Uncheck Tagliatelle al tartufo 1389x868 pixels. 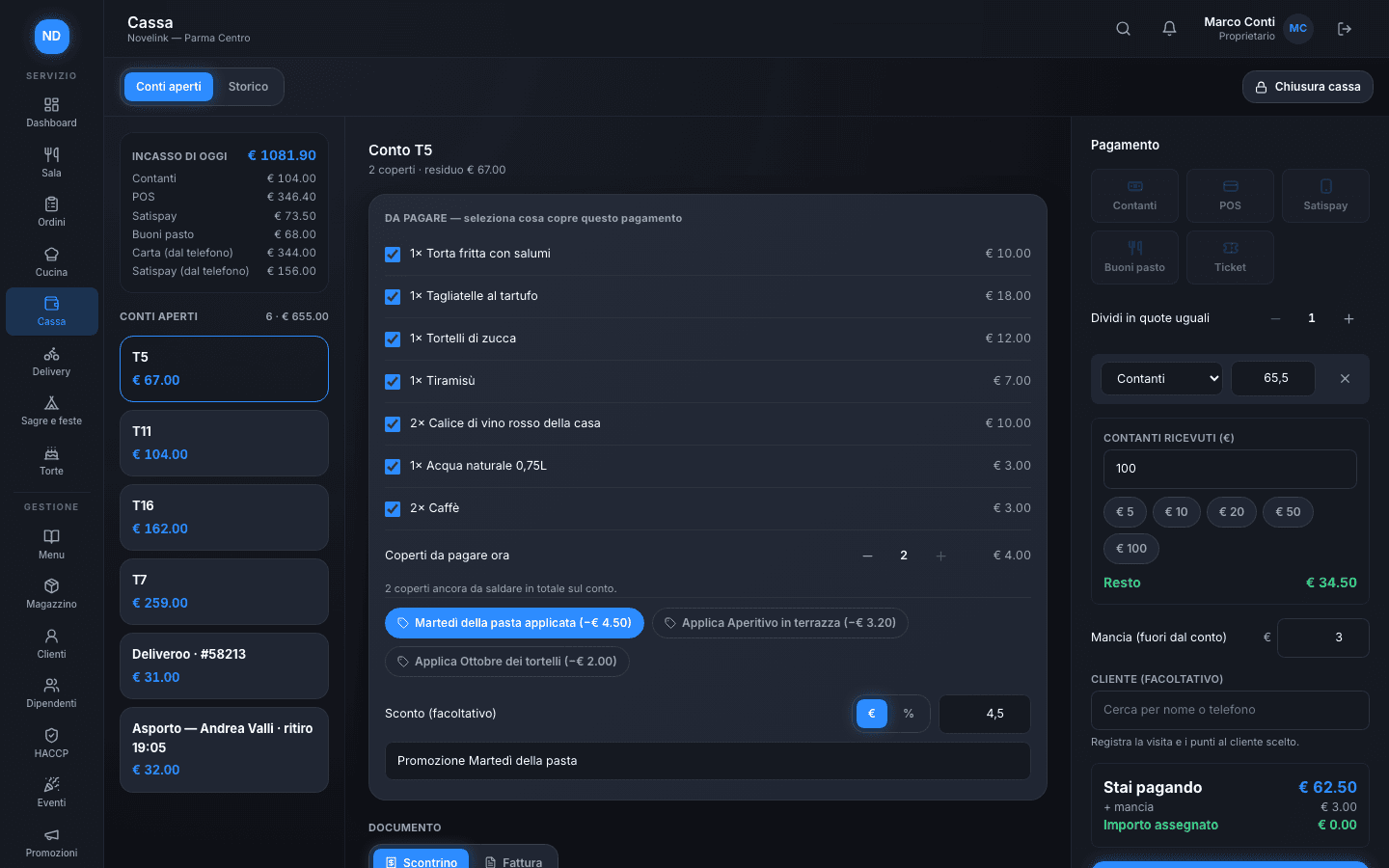(x=393, y=297)
